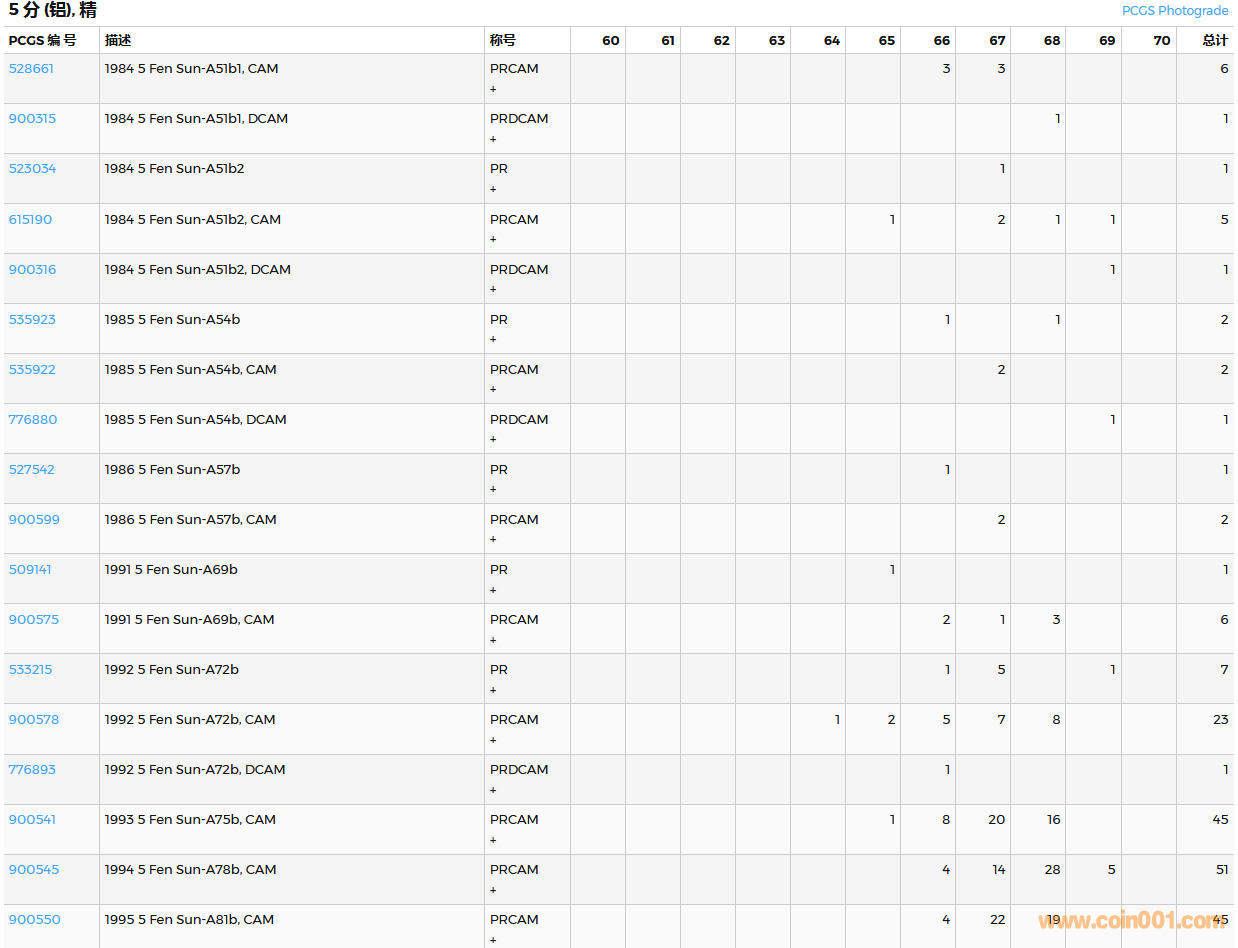Open PCGS number 900315 link
The height and width of the screenshot is (948, 1238).
click(x=32, y=119)
